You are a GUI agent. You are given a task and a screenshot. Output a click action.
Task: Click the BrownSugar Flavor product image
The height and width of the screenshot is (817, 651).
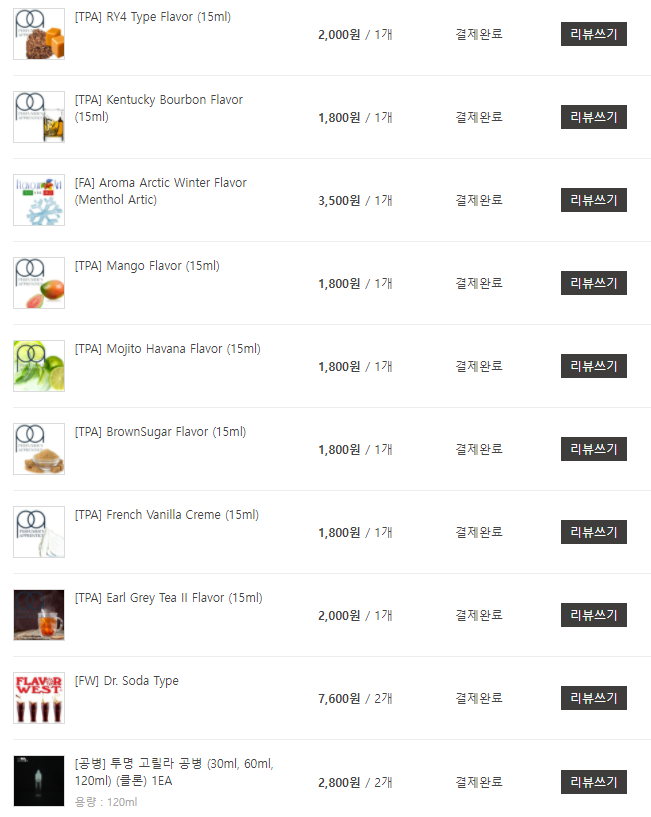point(39,449)
